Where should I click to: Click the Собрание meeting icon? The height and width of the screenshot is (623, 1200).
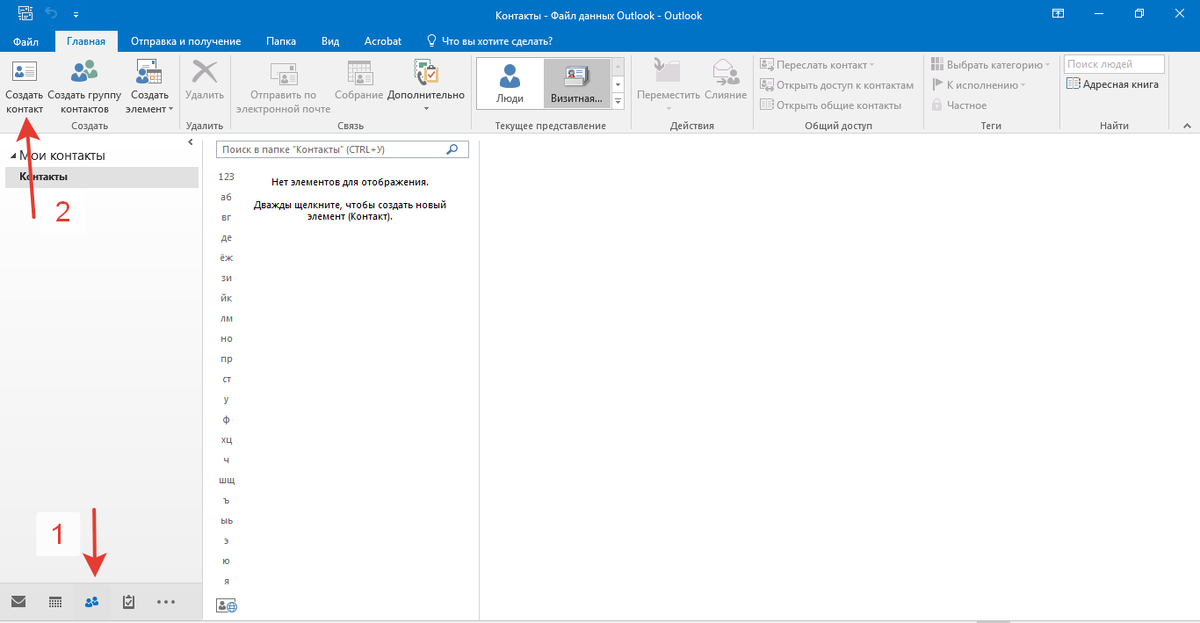(359, 71)
